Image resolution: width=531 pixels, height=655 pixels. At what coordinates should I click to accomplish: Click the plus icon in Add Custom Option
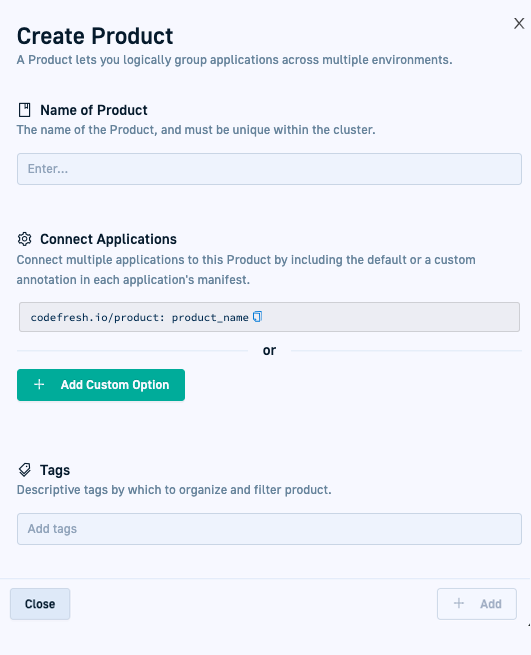[39, 384]
